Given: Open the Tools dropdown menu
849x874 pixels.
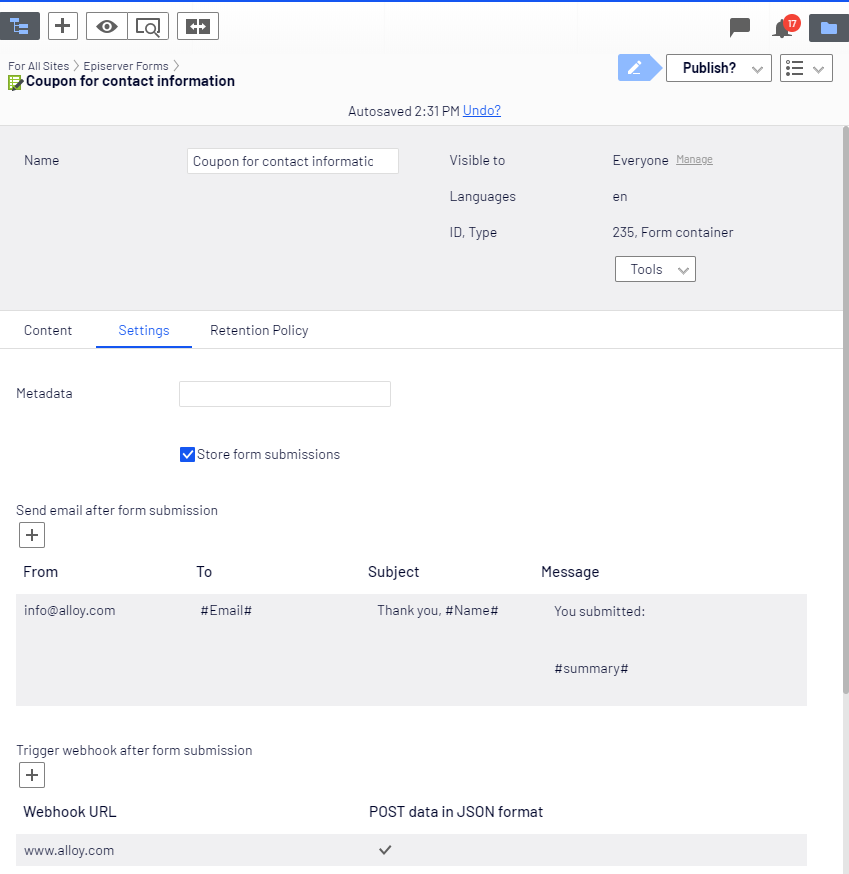Looking at the screenshot, I should coord(655,268).
